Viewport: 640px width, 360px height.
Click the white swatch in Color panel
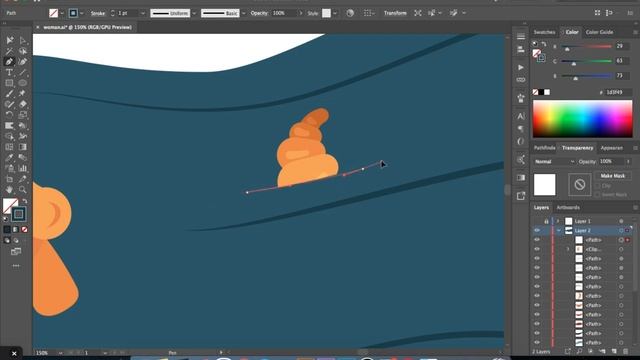pos(547,92)
